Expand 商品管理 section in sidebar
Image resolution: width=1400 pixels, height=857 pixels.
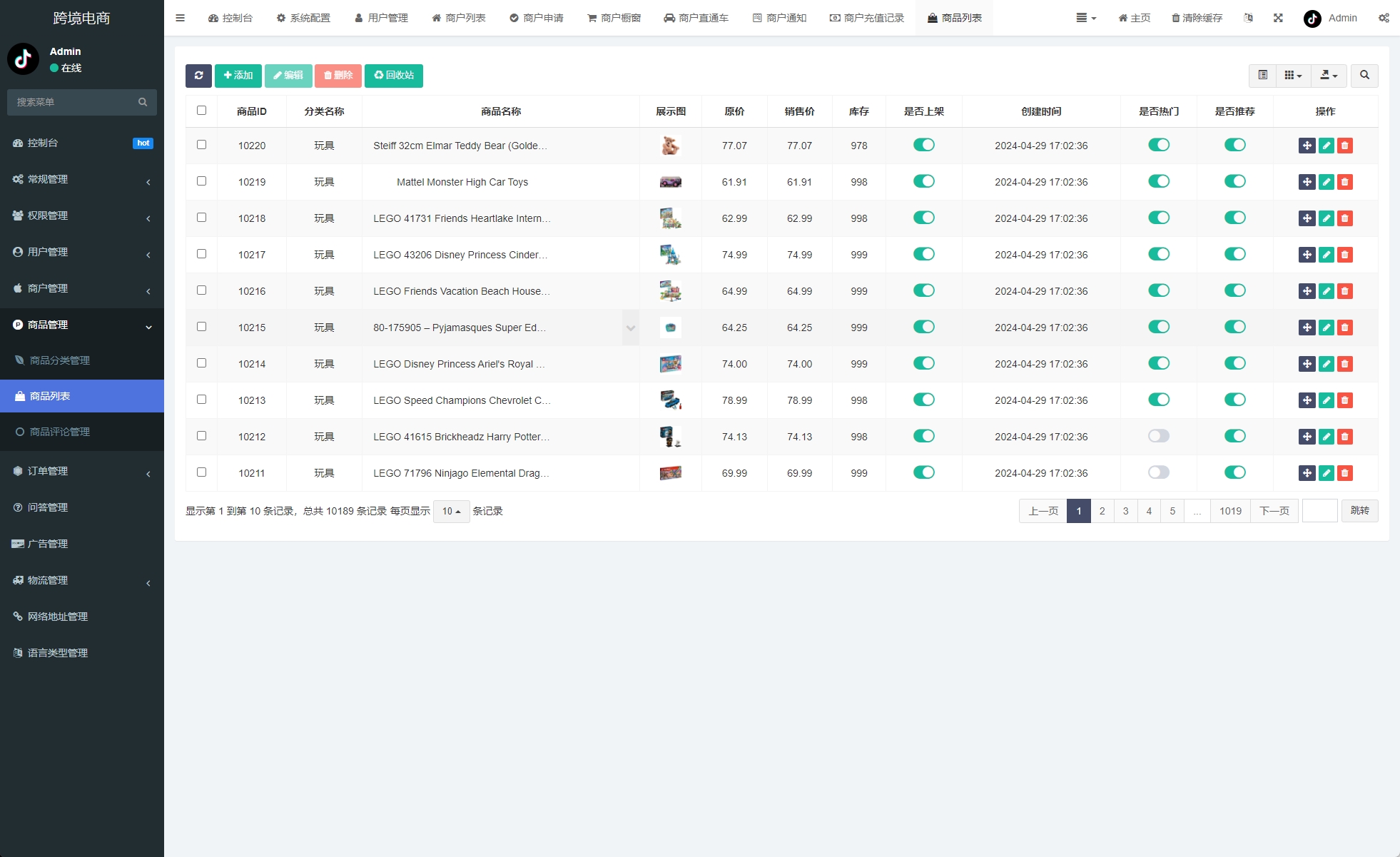(83, 325)
